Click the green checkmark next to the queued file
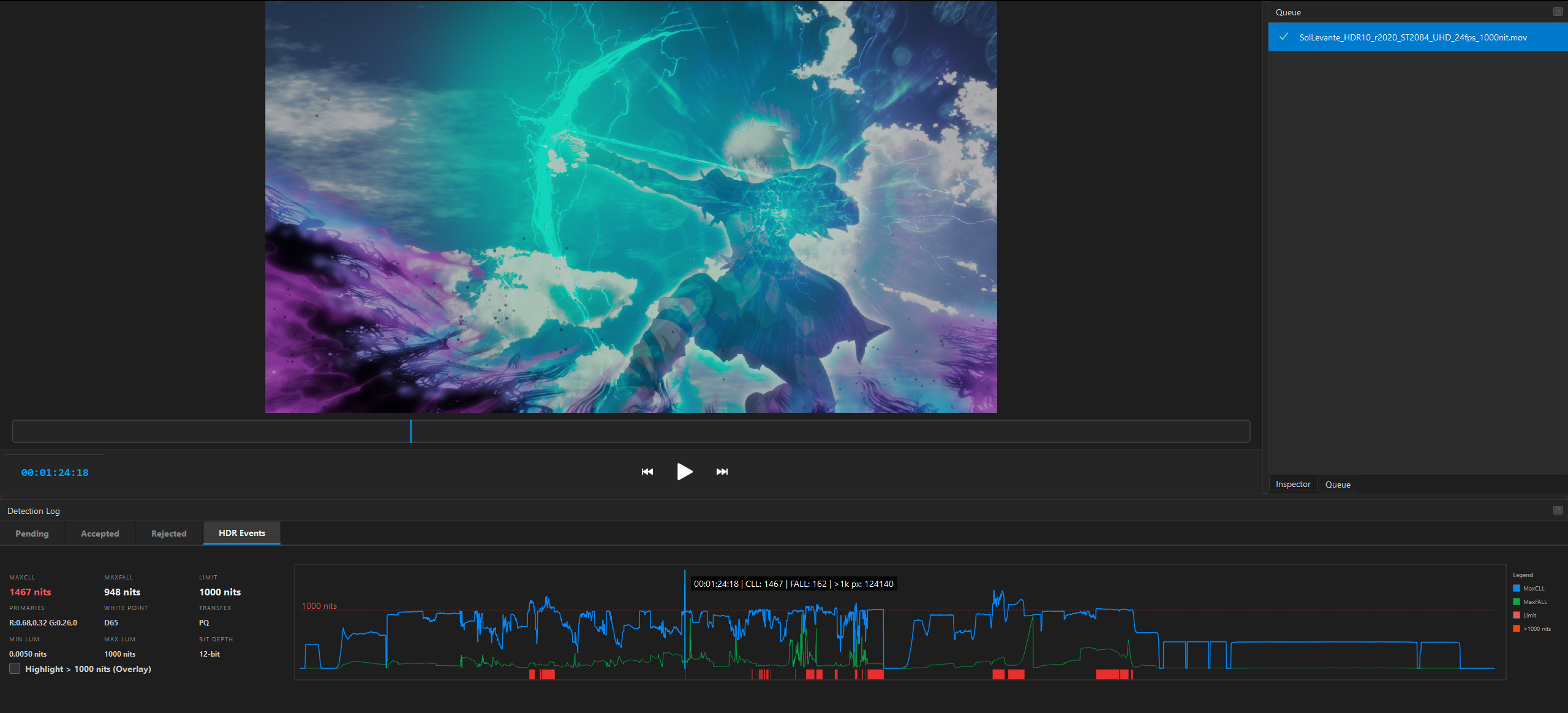The image size is (1568, 713). click(x=1284, y=37)
